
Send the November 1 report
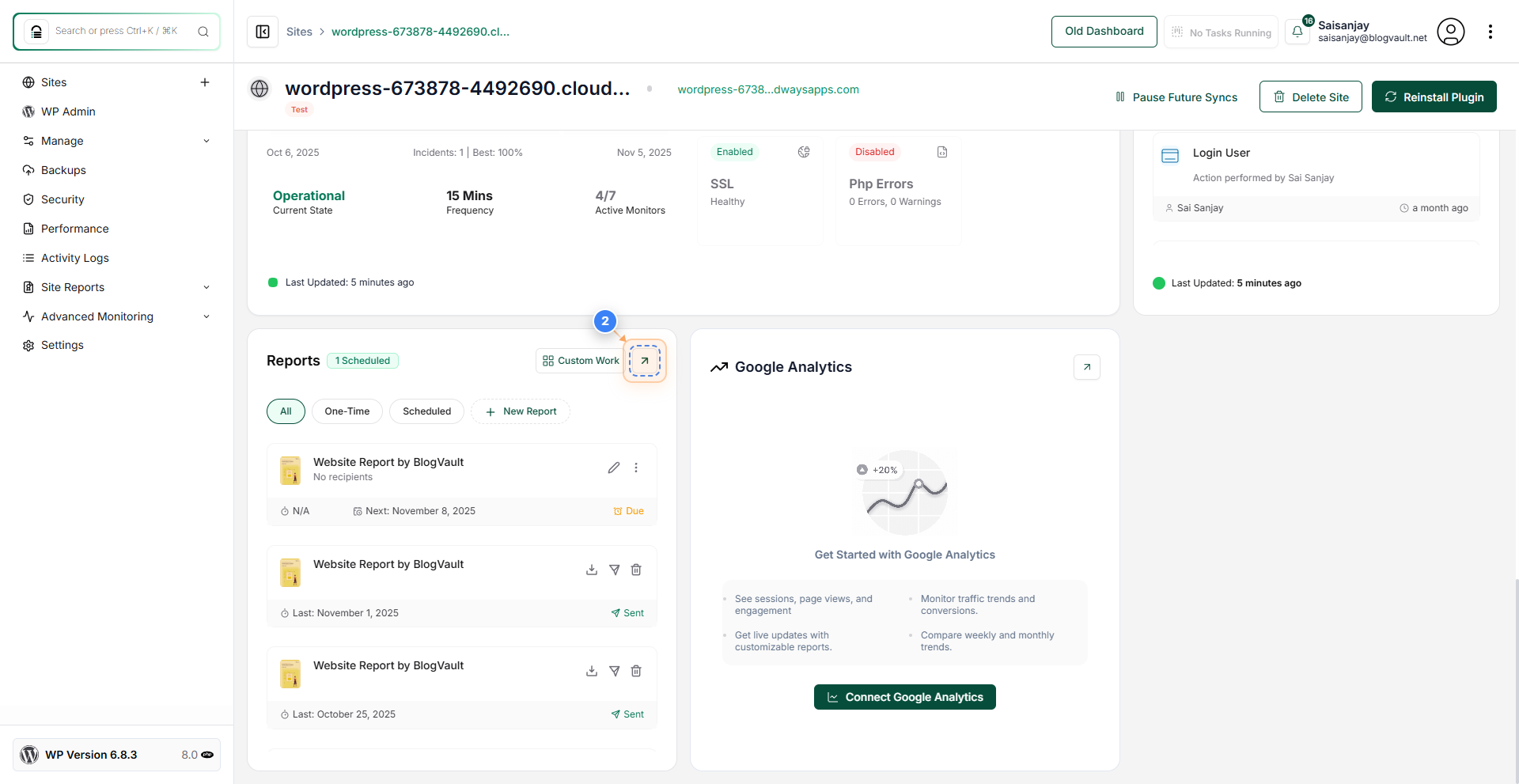(614, 570)
